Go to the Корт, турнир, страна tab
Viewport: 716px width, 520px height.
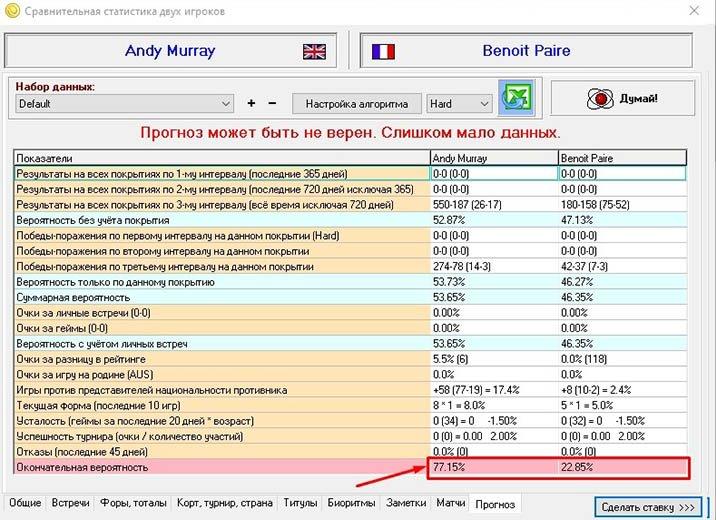(224, 503)
